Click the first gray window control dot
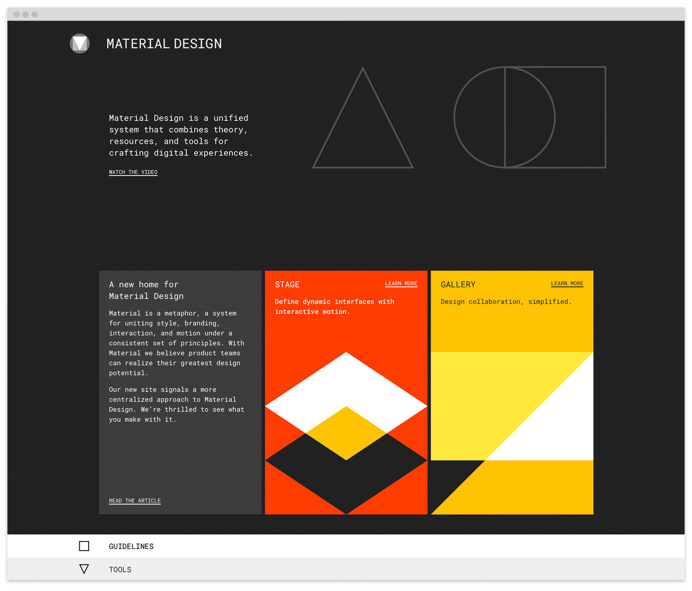The width and height of the screenshot is (692, 591). point(17,14)
